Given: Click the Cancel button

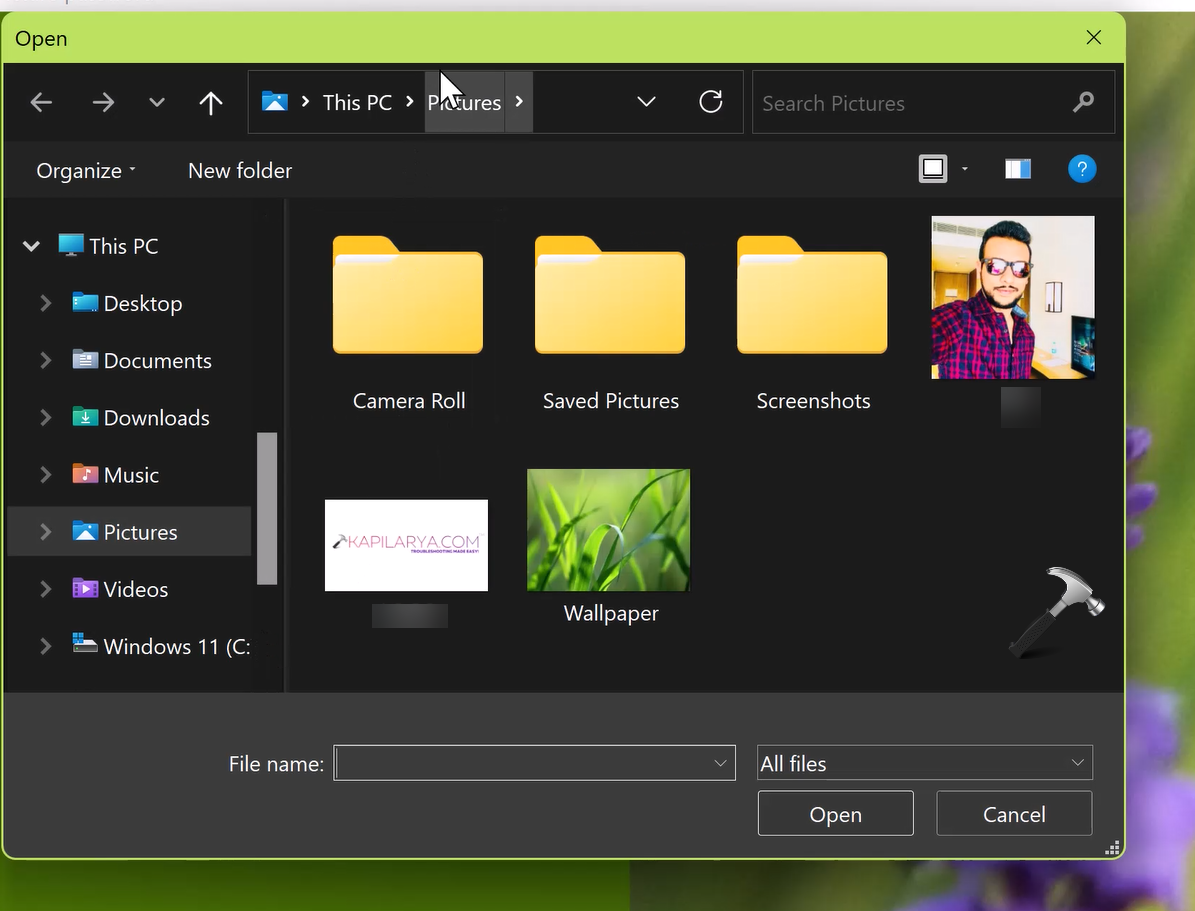Looking at the screenshot, I should click(x=1013, y=814).
